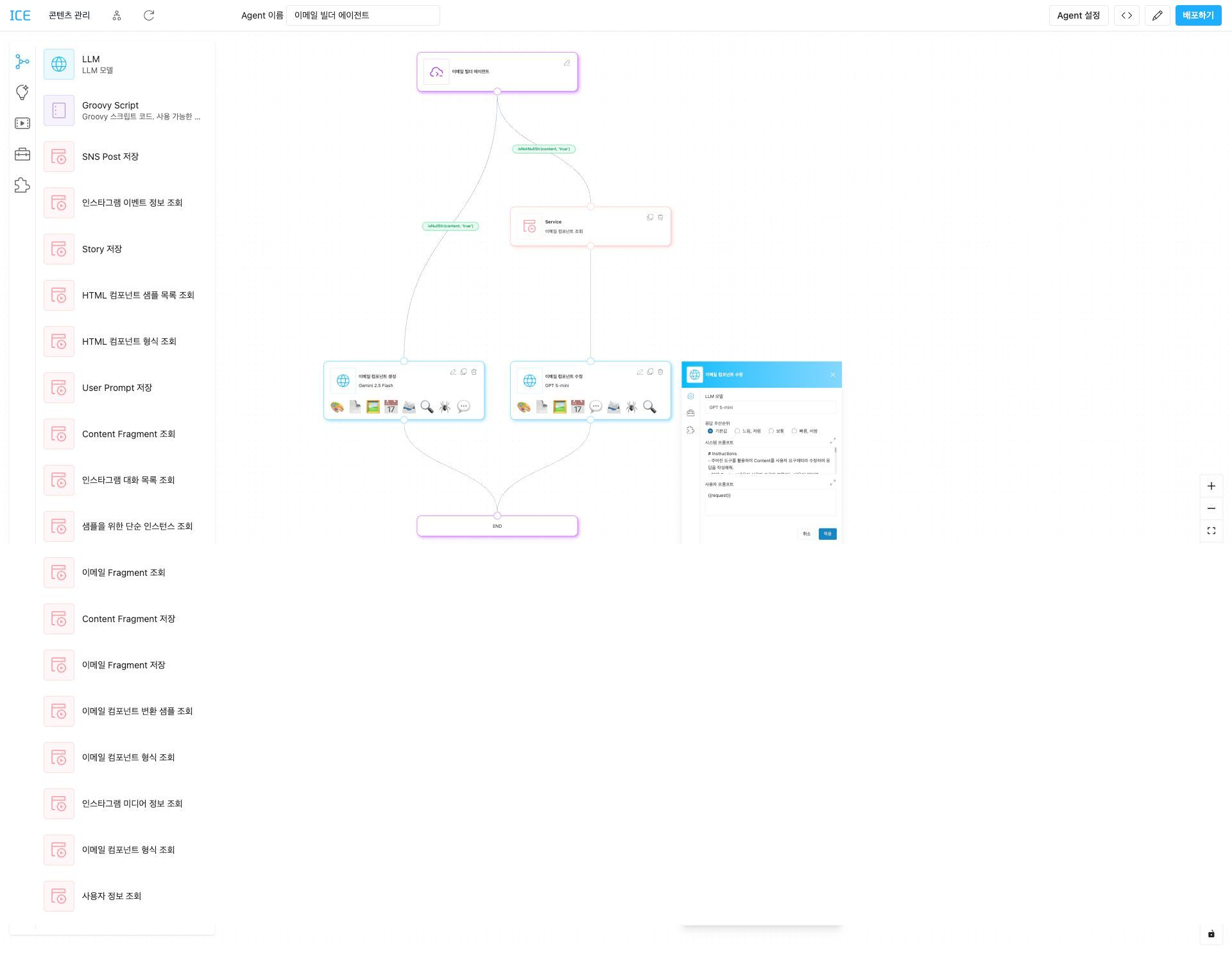Click the refresh icon in top bar

[x=149, y=15]
